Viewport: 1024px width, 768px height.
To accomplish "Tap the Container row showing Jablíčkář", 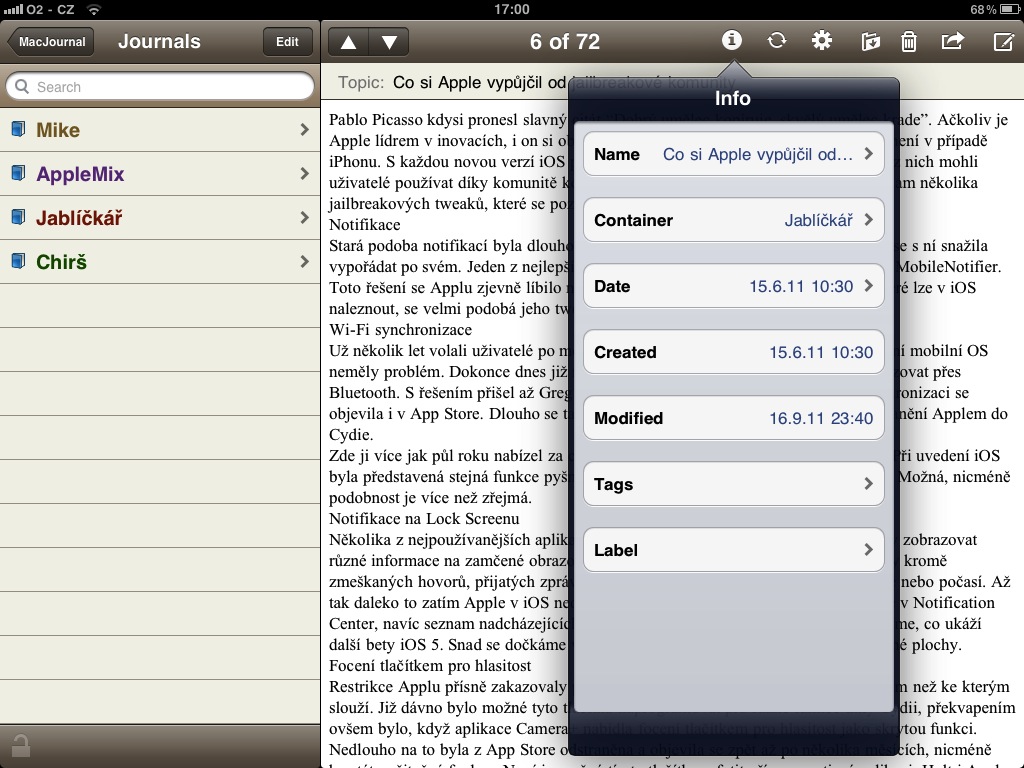I will click(733, 220).
